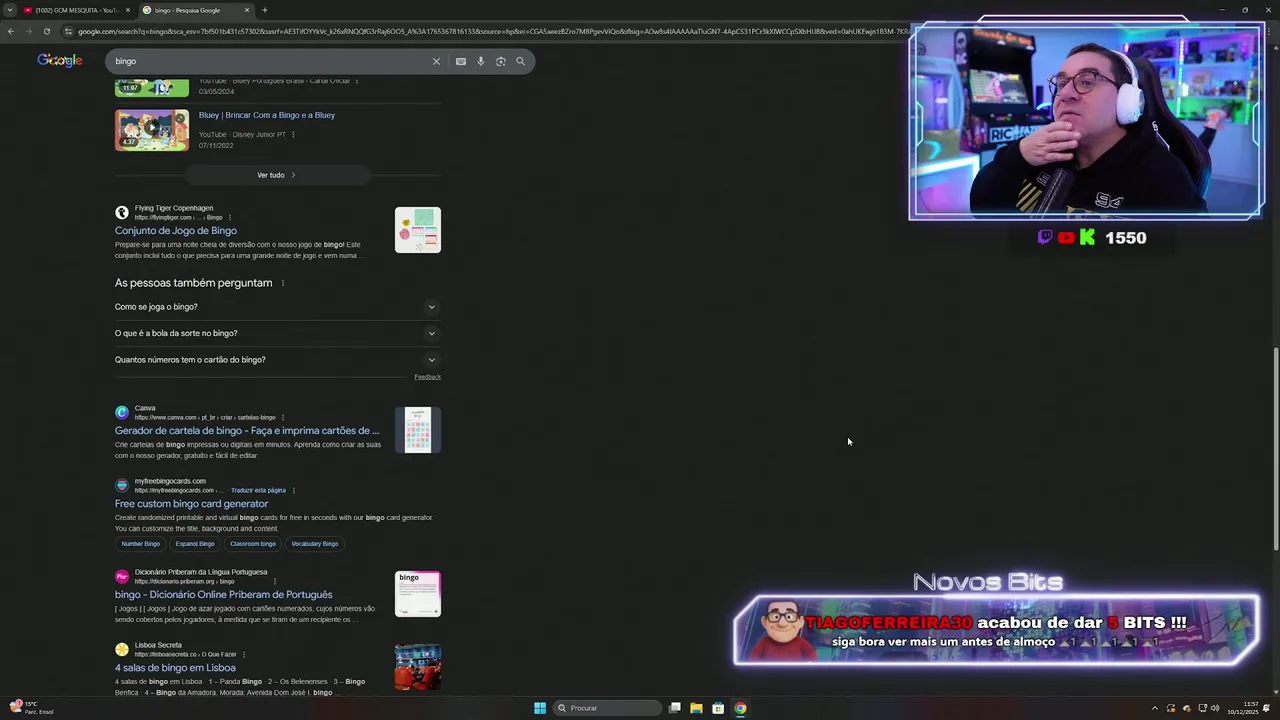Open options for As pessoas também perguntam

(x=283, y=283)
